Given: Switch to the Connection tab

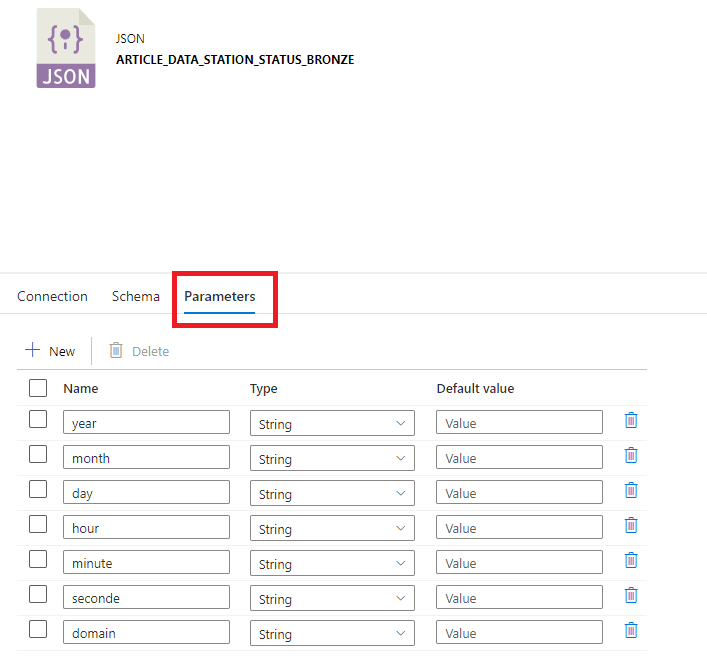Looking at the screenshot, I should pyautogui.click(x=52, y=296).
